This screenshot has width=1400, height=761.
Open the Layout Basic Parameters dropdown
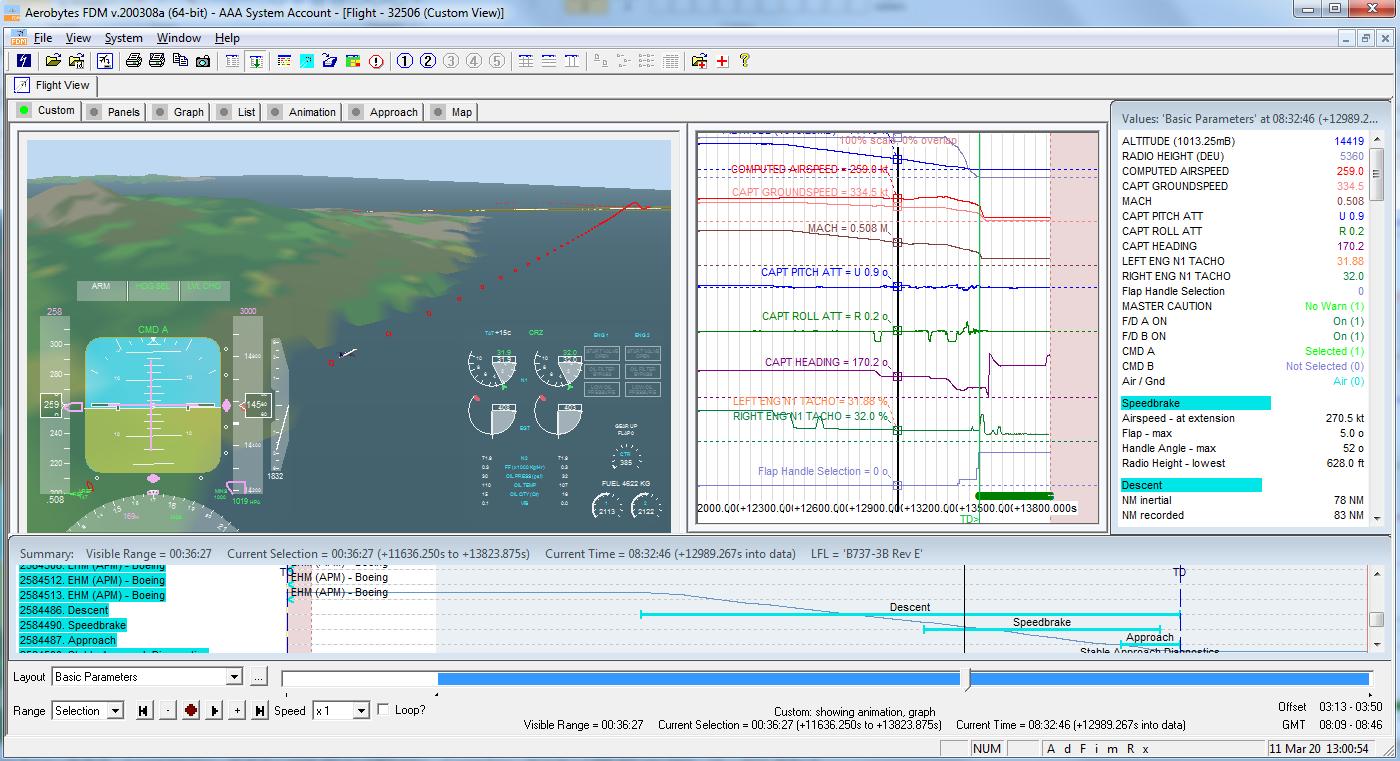point(234,677)
